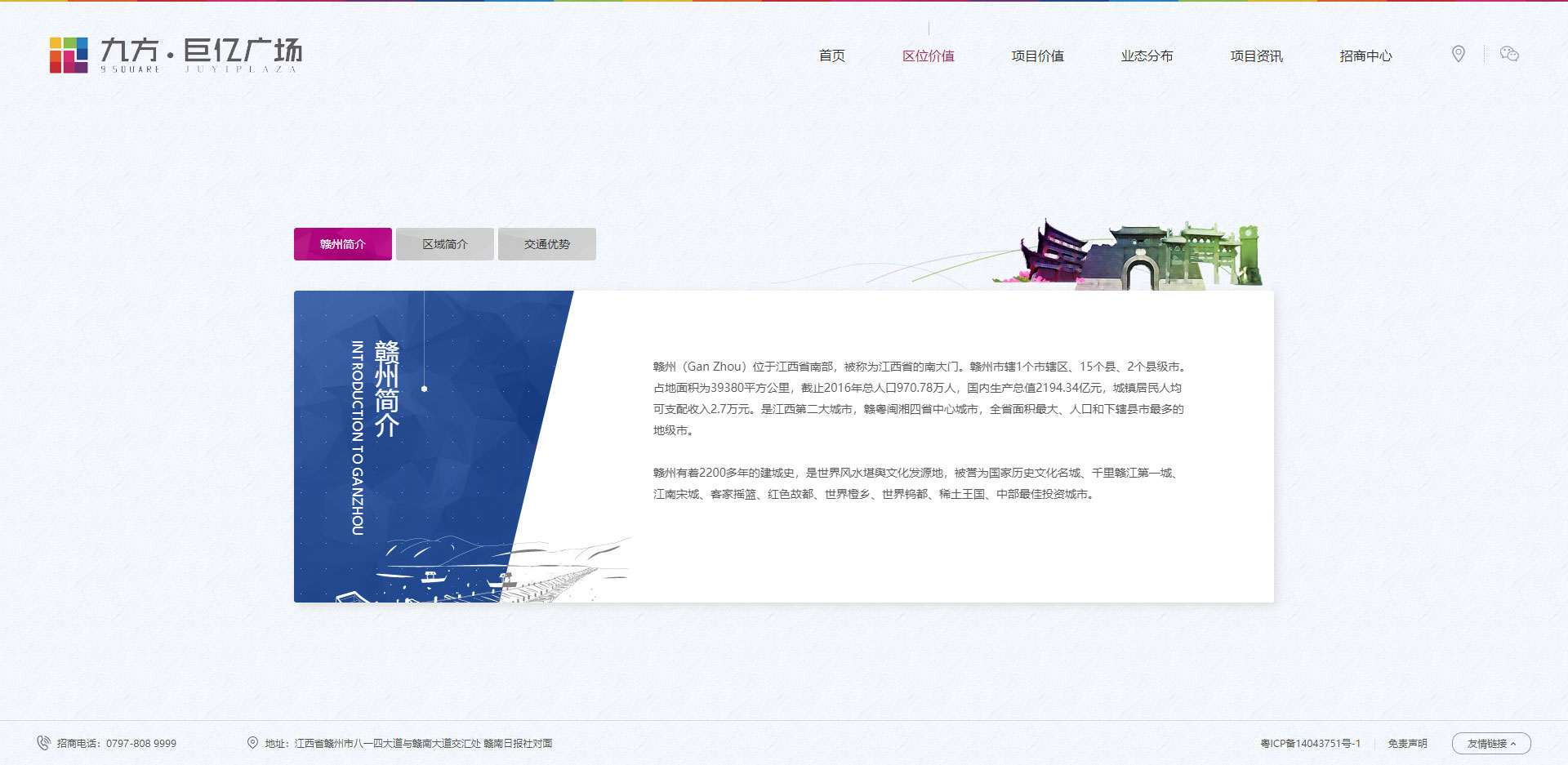Open the 招商中心 section
This screenshot has height=765, width=1568.
(x=1365, y=56)
